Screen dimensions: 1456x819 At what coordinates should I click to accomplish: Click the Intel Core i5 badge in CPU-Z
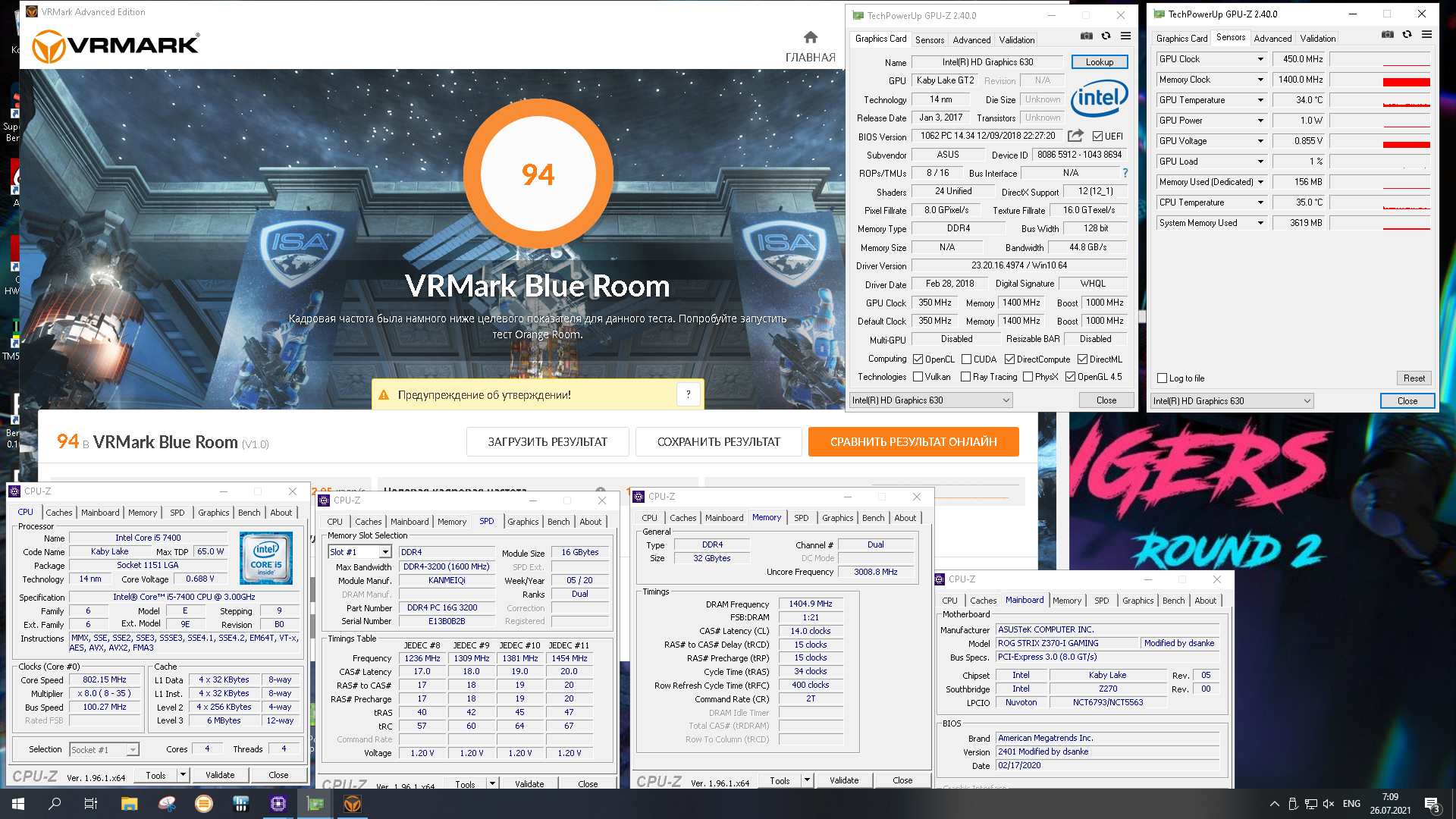tap(266, 558)
